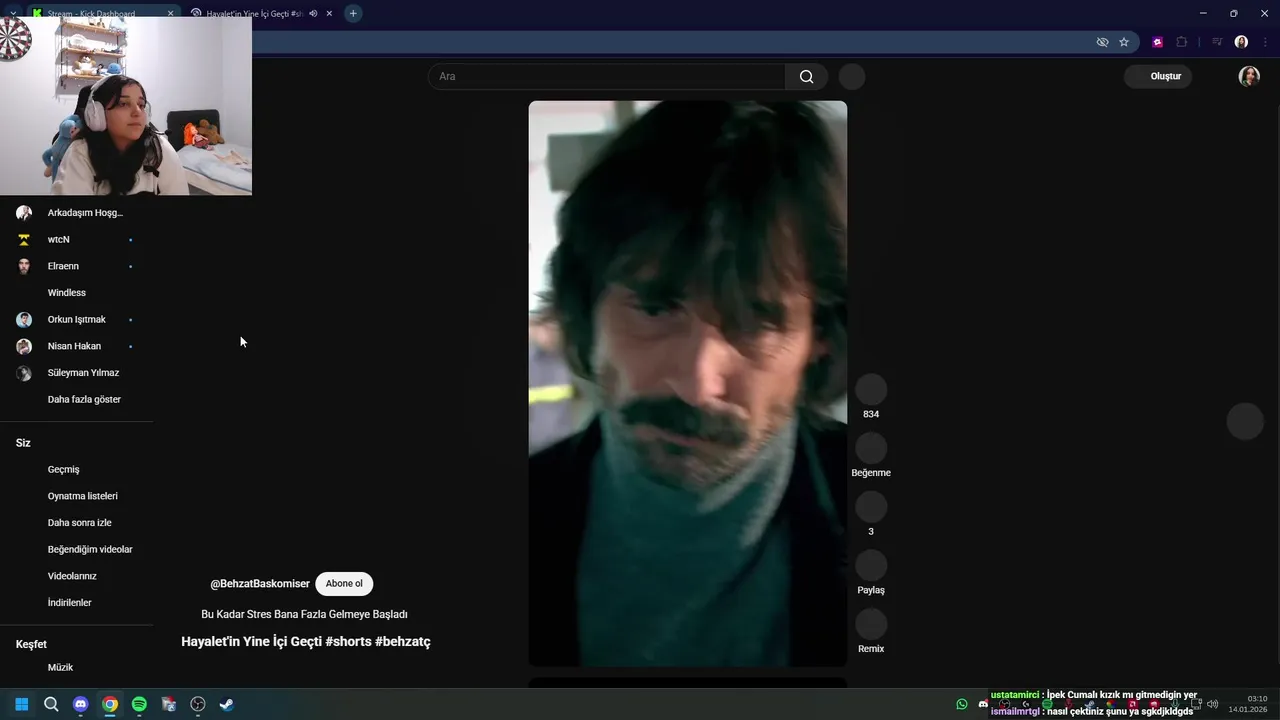Open a new browser tab
Viewport: 1280px width, 720px height.
353,13
